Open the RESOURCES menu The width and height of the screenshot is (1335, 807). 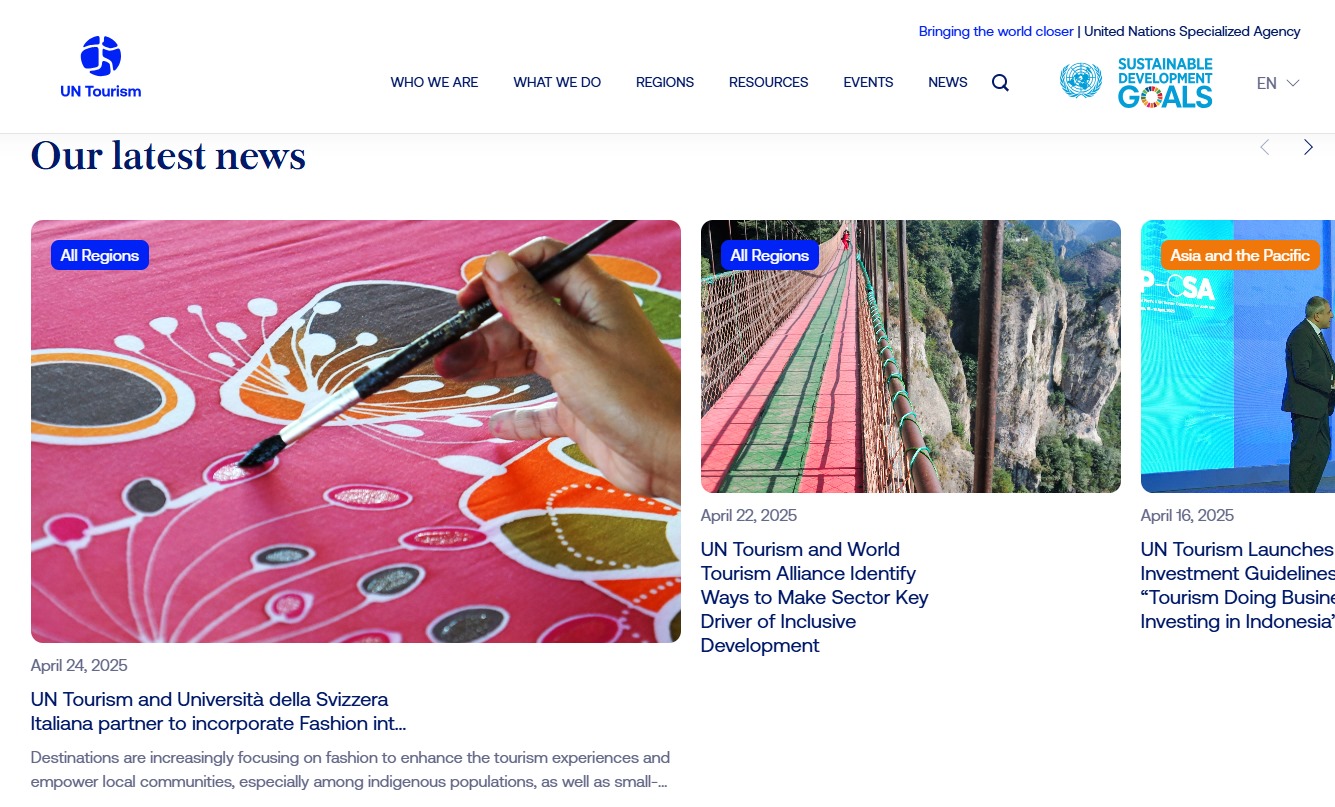click(768, 82)
